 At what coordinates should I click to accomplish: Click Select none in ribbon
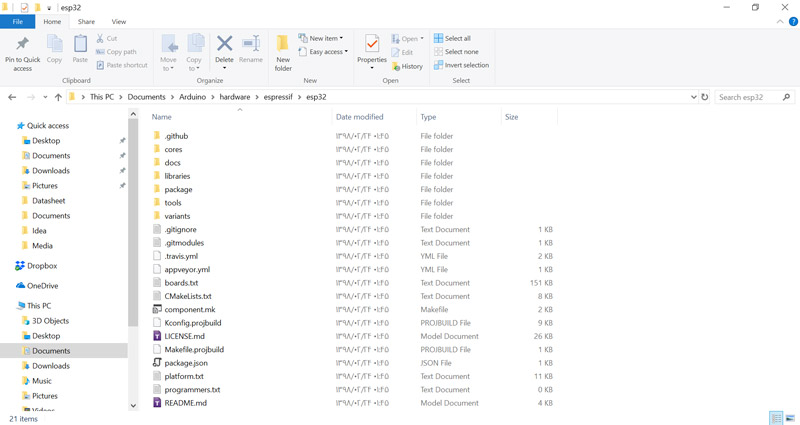(x=457, y=52)
